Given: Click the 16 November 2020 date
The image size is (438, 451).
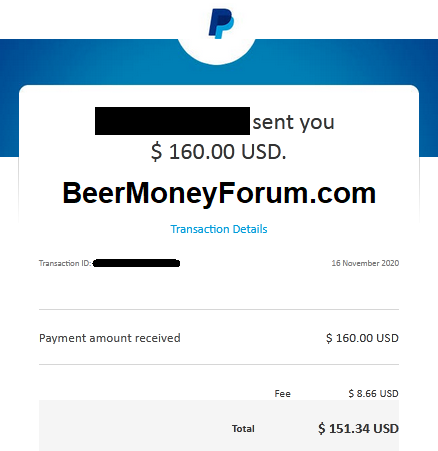Looking at the screenshot, I should [x=365, y=263].
